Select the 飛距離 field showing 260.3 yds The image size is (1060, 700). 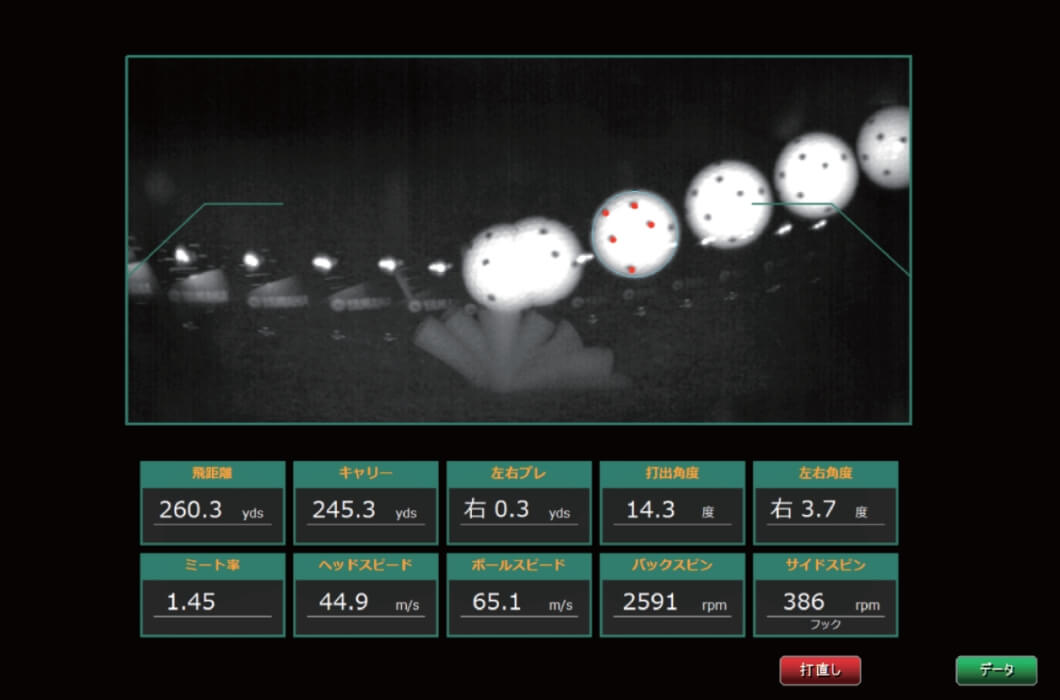pyautogui.click(x=212, y=511)
